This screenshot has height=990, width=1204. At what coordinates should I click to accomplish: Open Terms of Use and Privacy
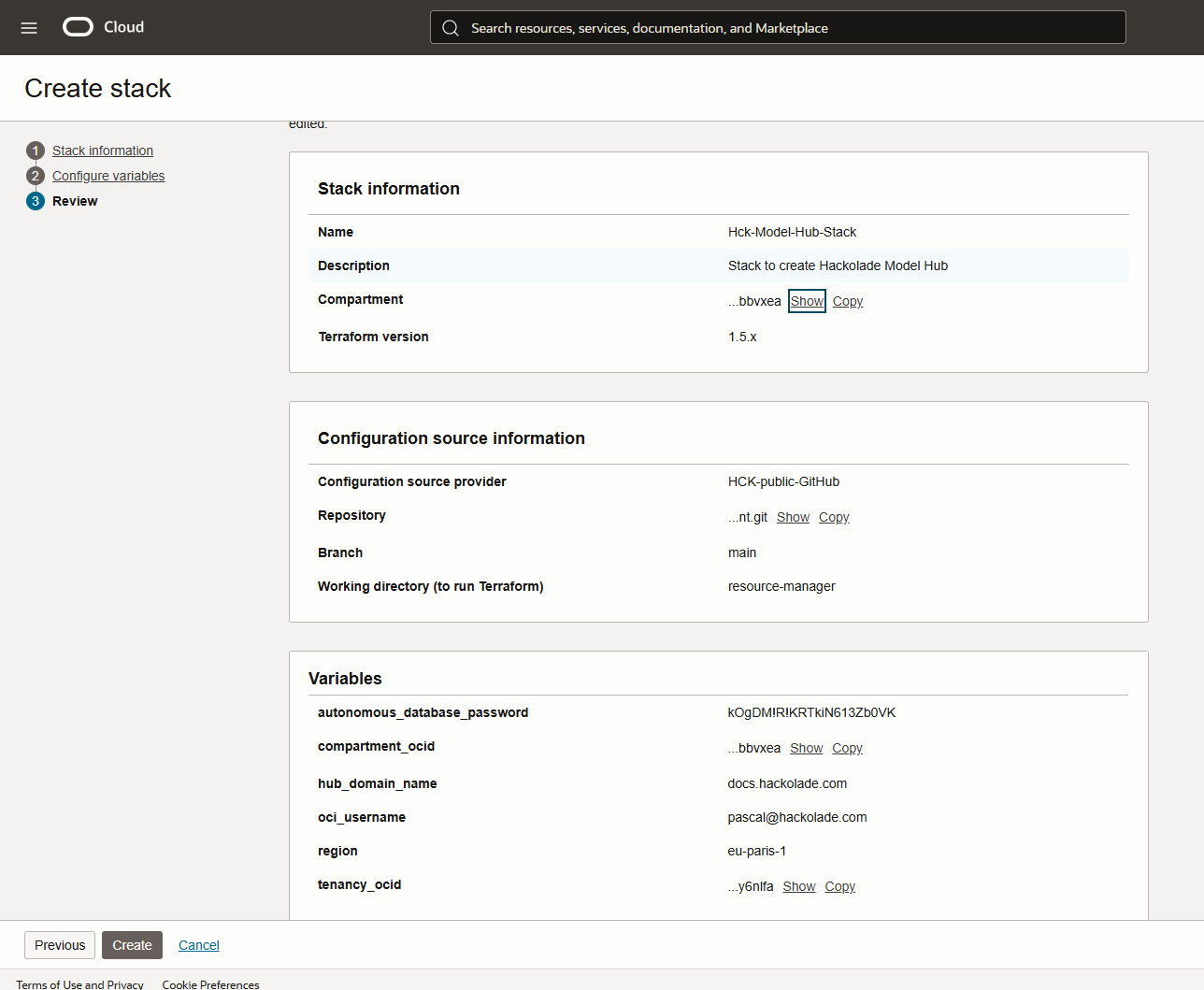click(79, 984)
